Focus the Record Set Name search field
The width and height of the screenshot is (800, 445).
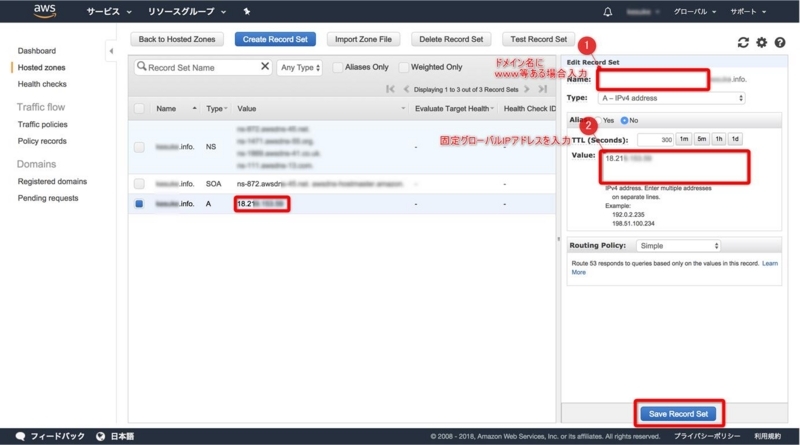[203, 67]
